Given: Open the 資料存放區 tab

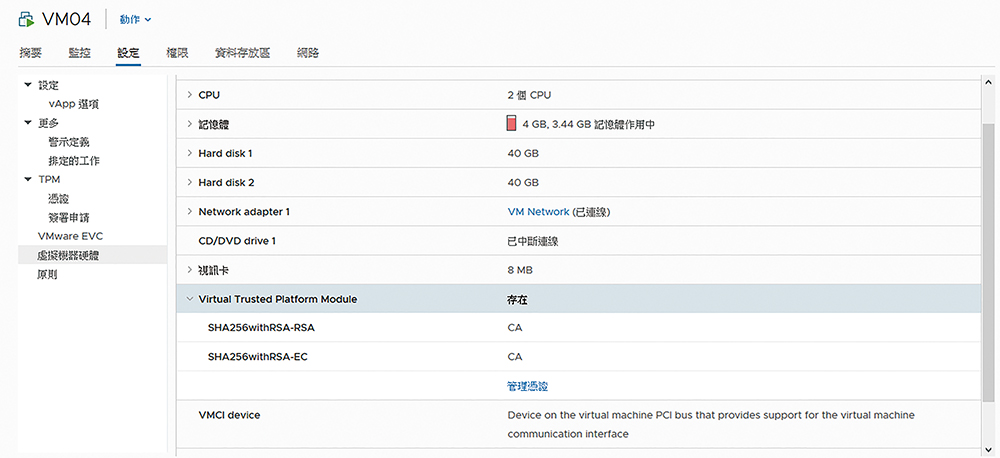Looking at the screenshot, I should pyautogui.click(x=242, y=53).
